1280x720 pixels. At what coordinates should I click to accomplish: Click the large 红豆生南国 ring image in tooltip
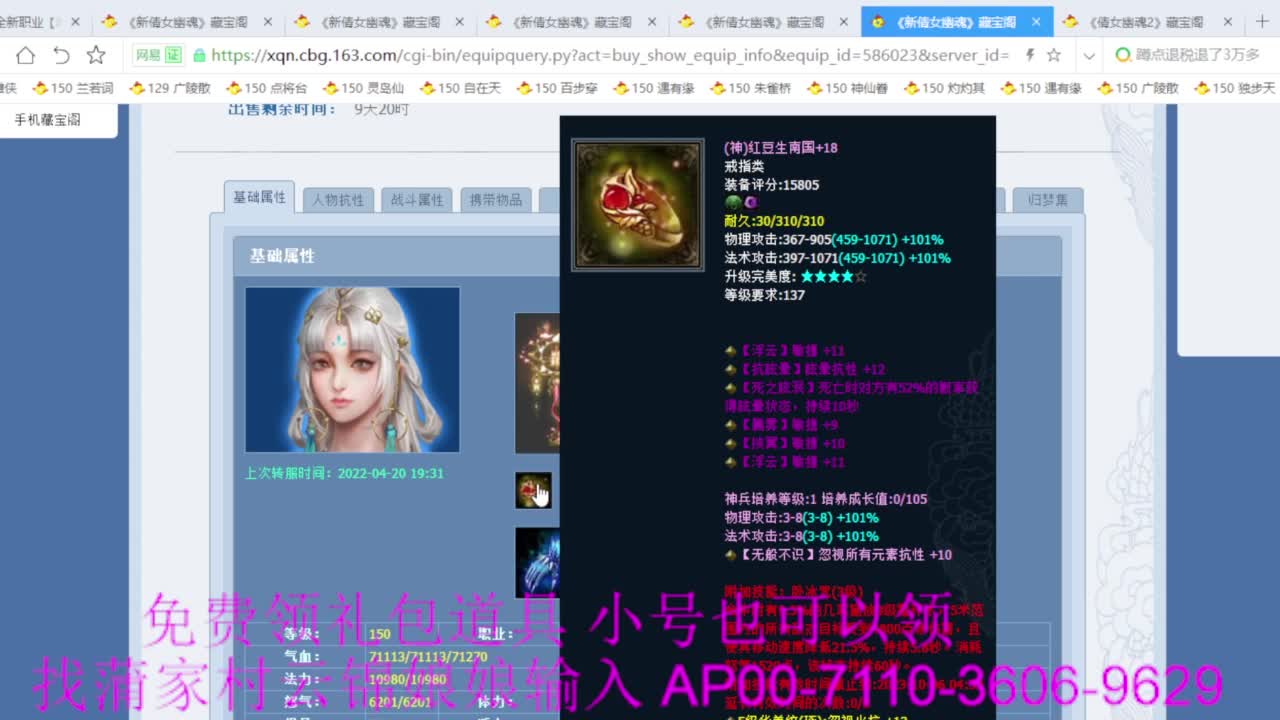click(x=638, y=205)
